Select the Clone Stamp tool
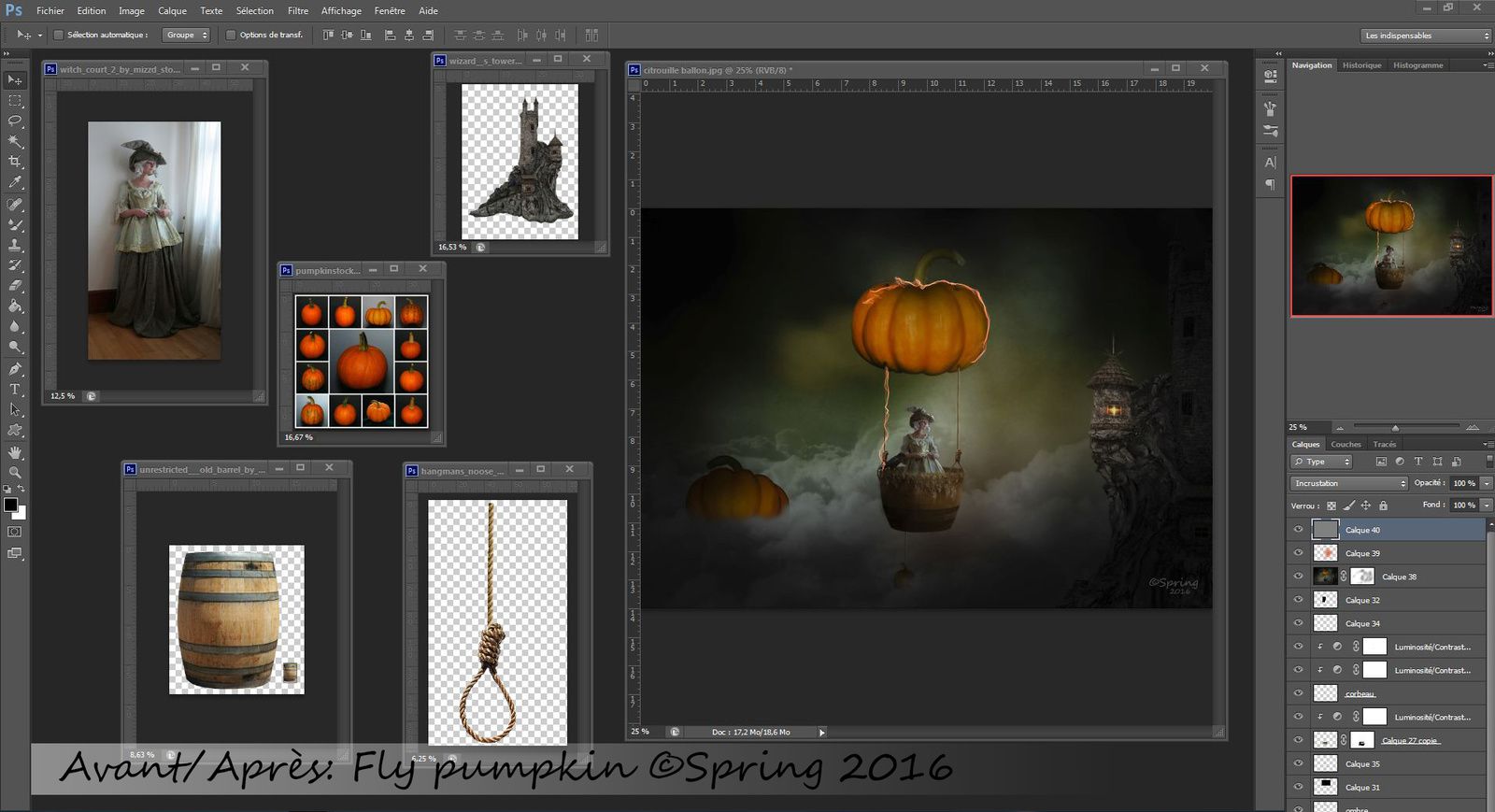1495x812 pixels. tap(15, 245)
